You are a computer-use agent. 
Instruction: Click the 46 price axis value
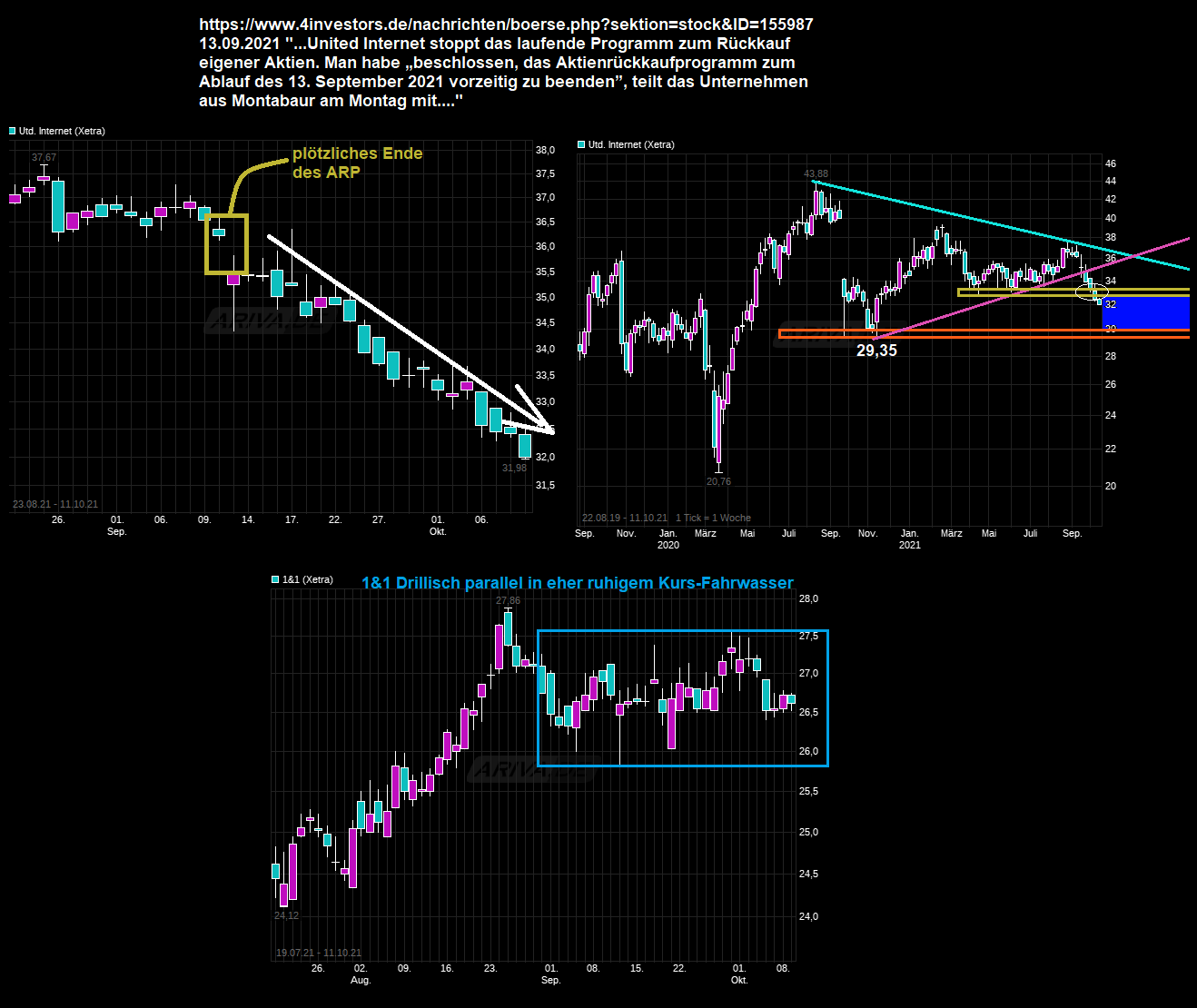point(1111,164)
